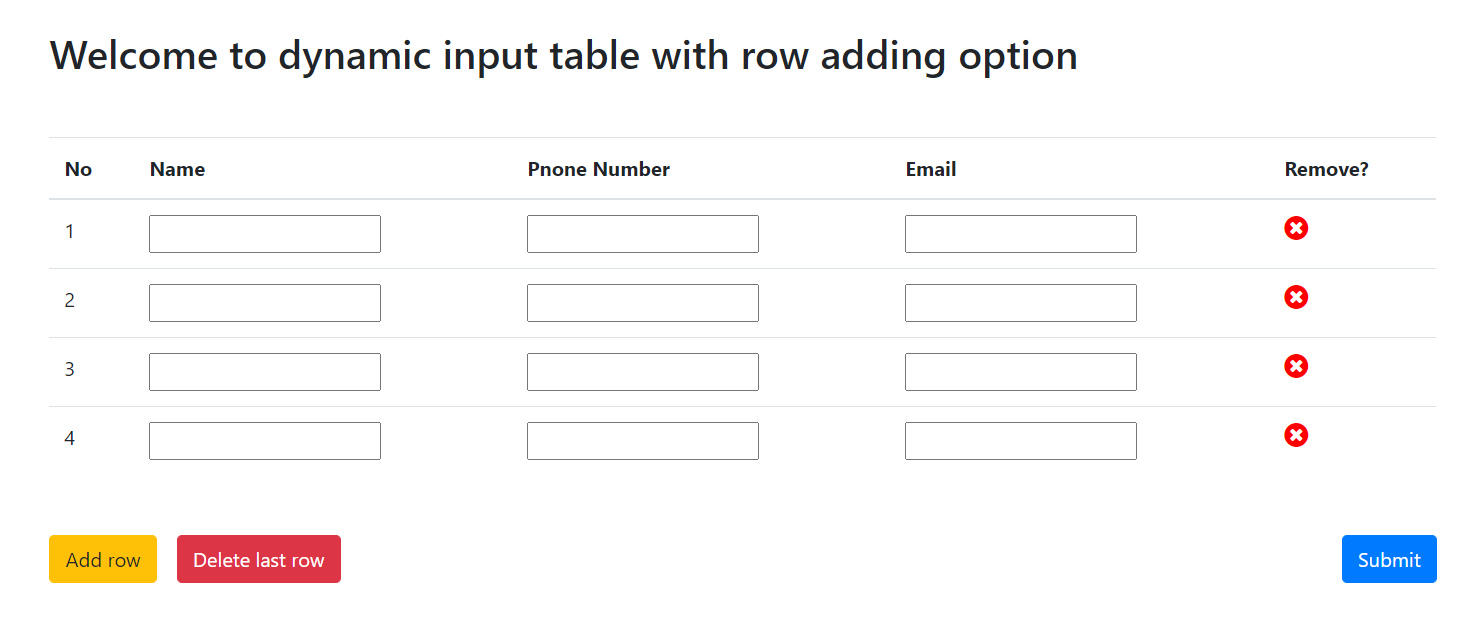Select the Name field in row 3
Image resolution: width=1467 pixels, height=627 pixels.
pyautogui.click(x=265, y=372)
